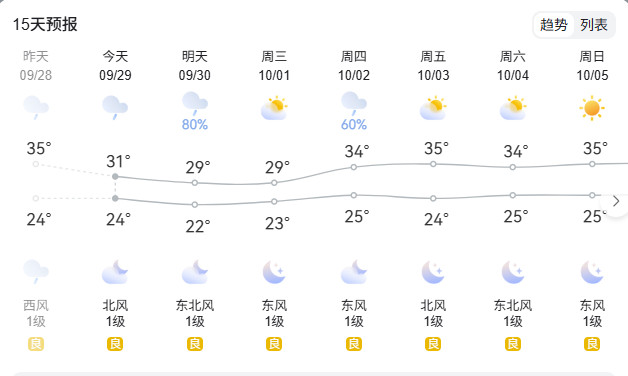Screen dimensions: 628x376
Task: Click today's daytime rain cloud icon
Action: click(x=115, y=107)
